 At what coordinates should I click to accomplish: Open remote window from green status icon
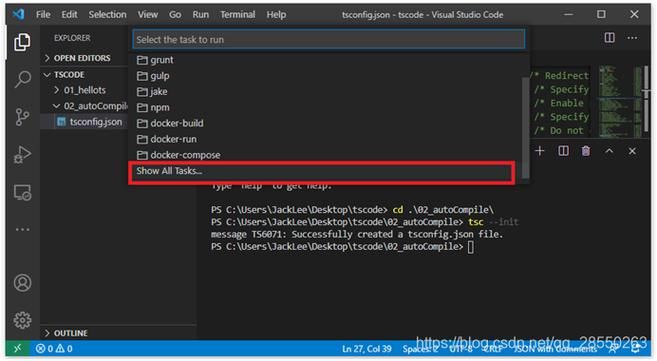tap(17, 348)
